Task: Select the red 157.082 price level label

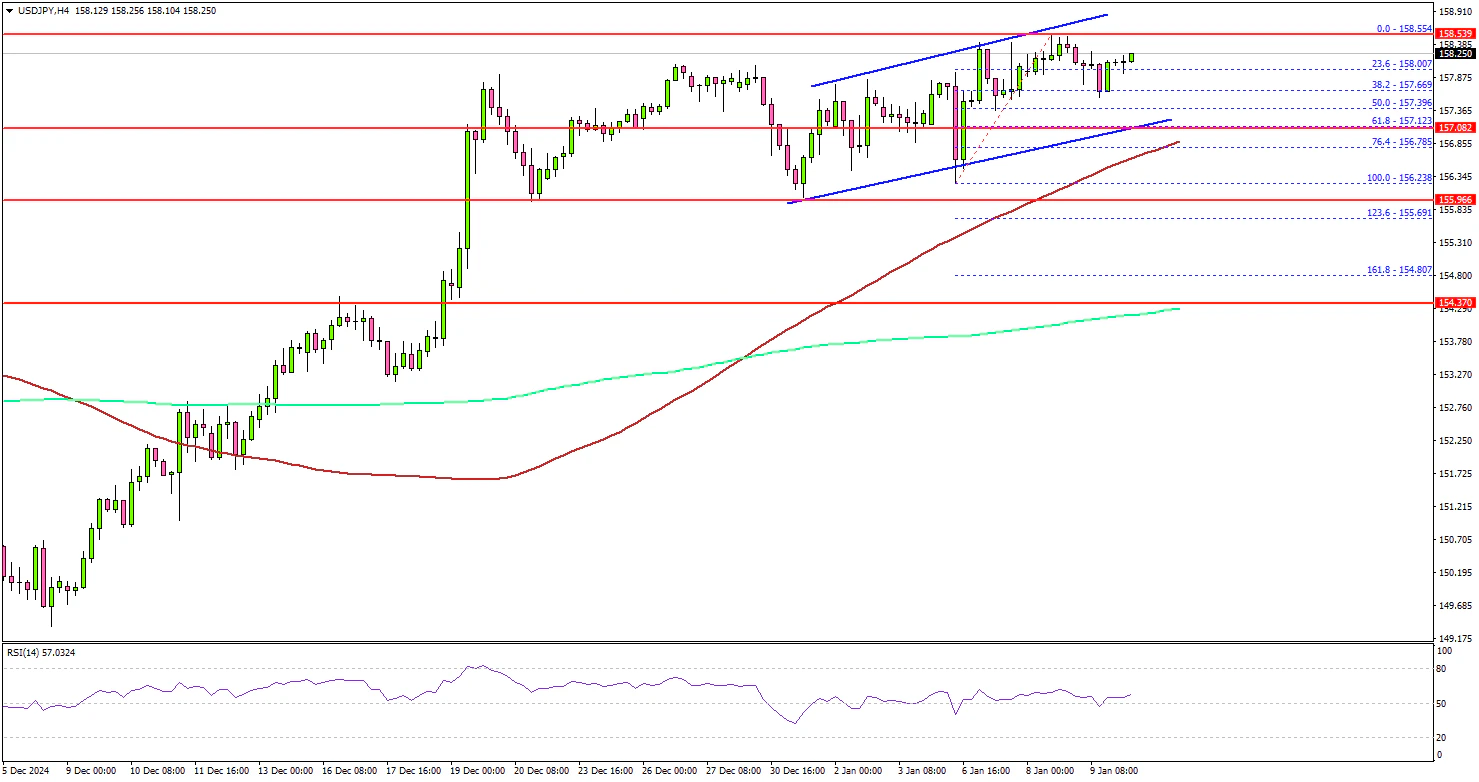Action: pos(1453,129)
